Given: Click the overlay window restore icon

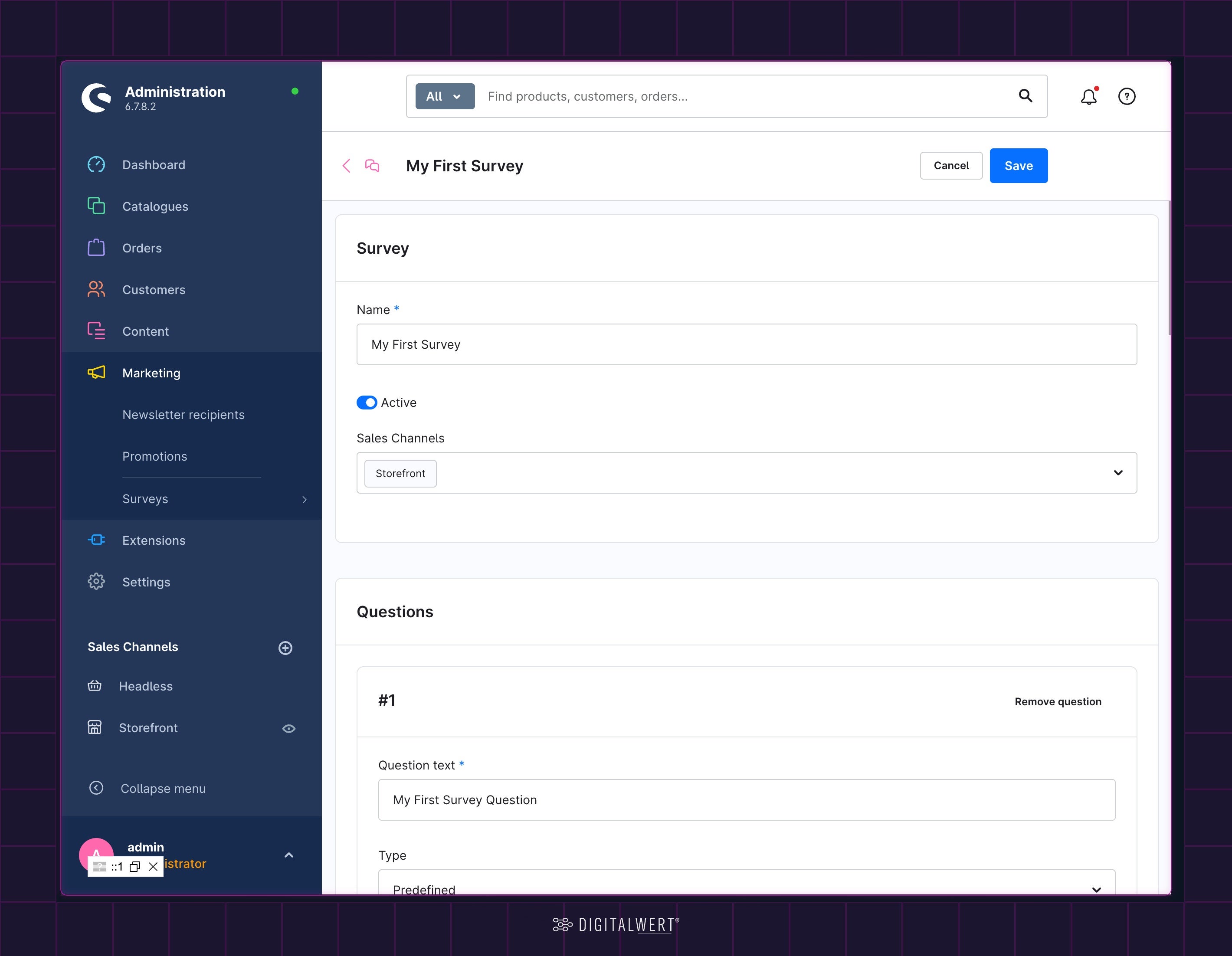Looking at the screenshot, I should click(135, 867).
